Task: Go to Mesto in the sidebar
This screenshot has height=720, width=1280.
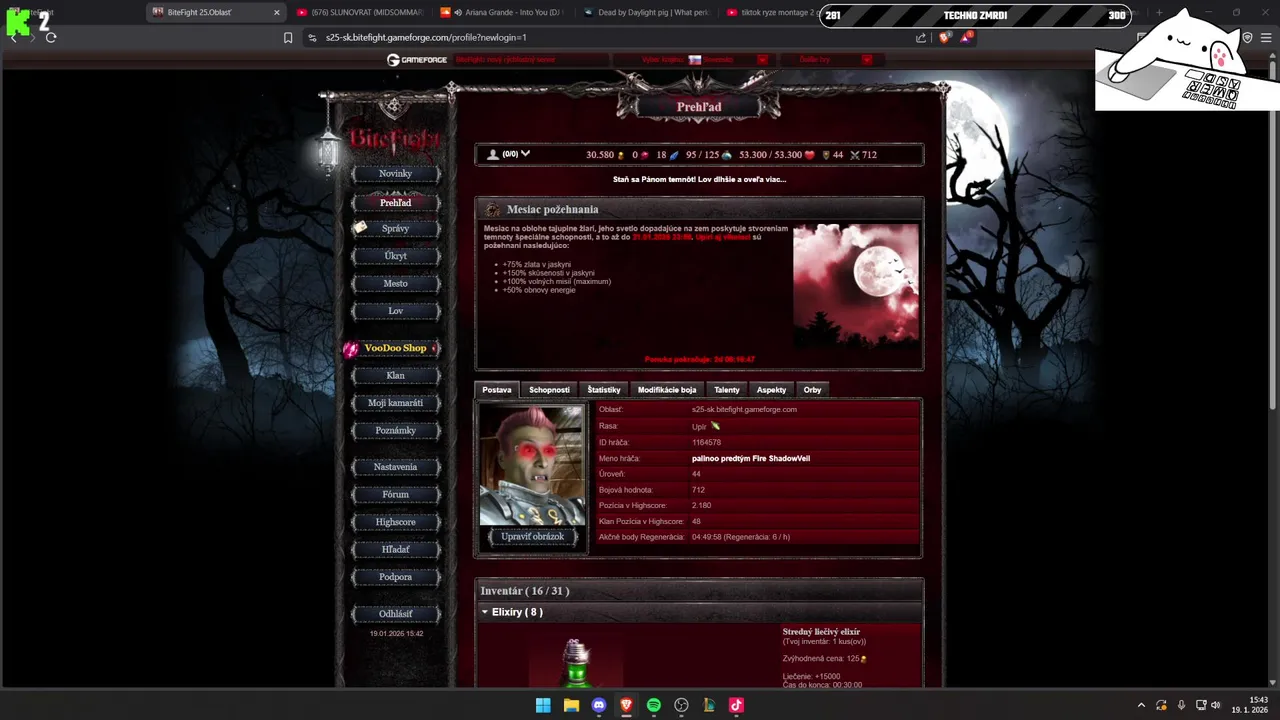Action: [396, 284]
